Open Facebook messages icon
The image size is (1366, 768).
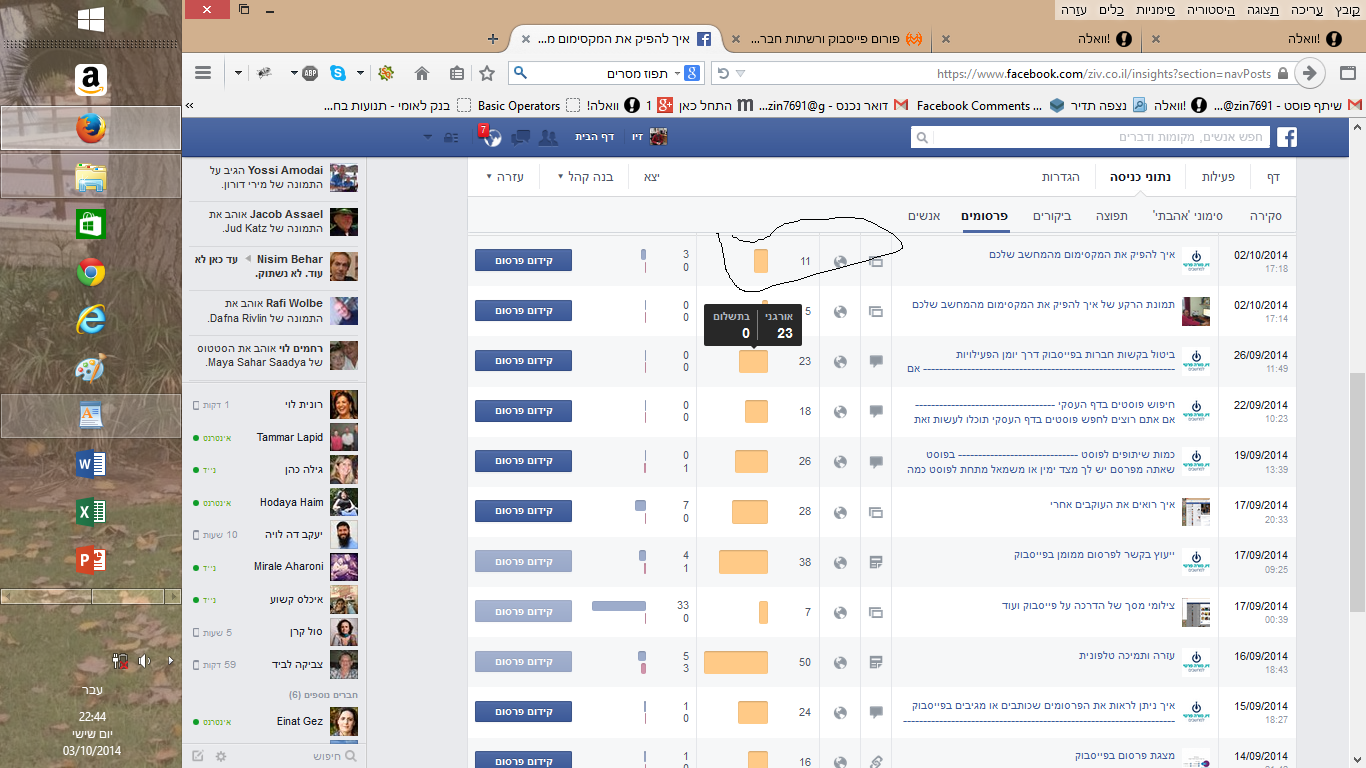pyautogui.click(x=520, y=138)
